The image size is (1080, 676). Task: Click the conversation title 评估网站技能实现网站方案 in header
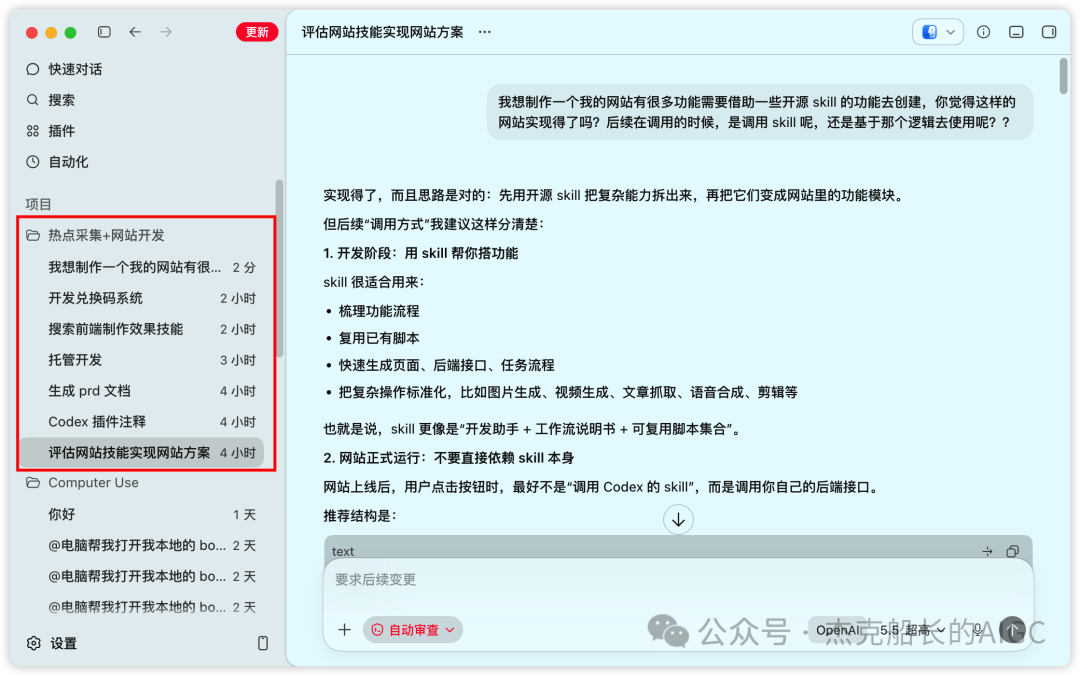click(x=382, y=32)
